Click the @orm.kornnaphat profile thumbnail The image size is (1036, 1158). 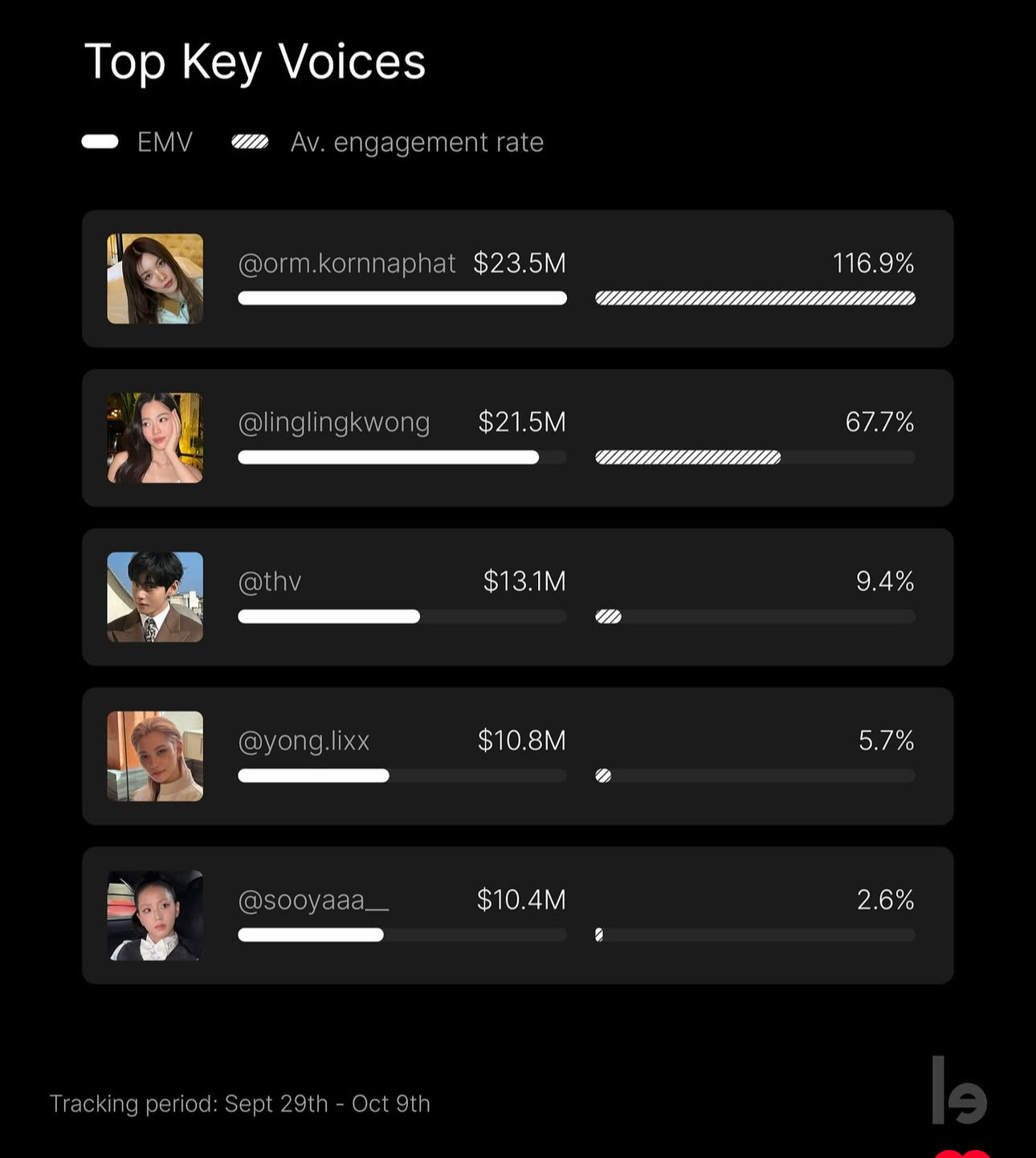pos(155,279)
